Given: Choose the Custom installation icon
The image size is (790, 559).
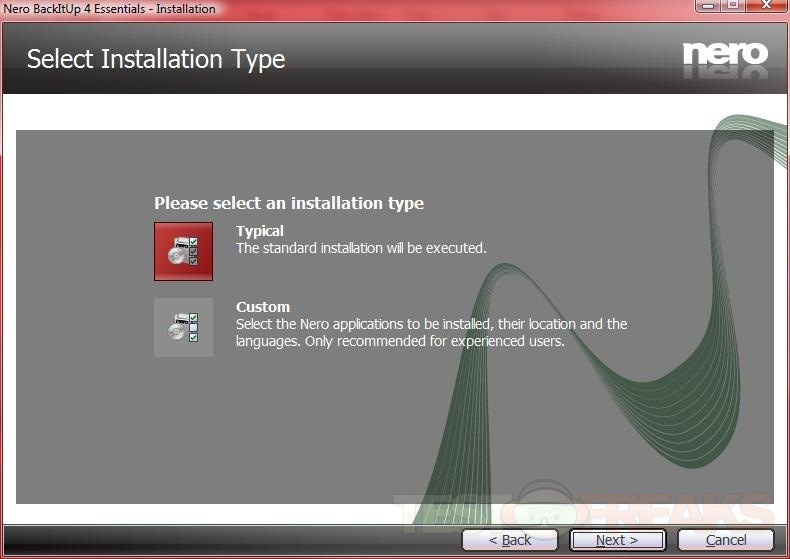Looking at the screenshot, I should [x=183, y=327].
